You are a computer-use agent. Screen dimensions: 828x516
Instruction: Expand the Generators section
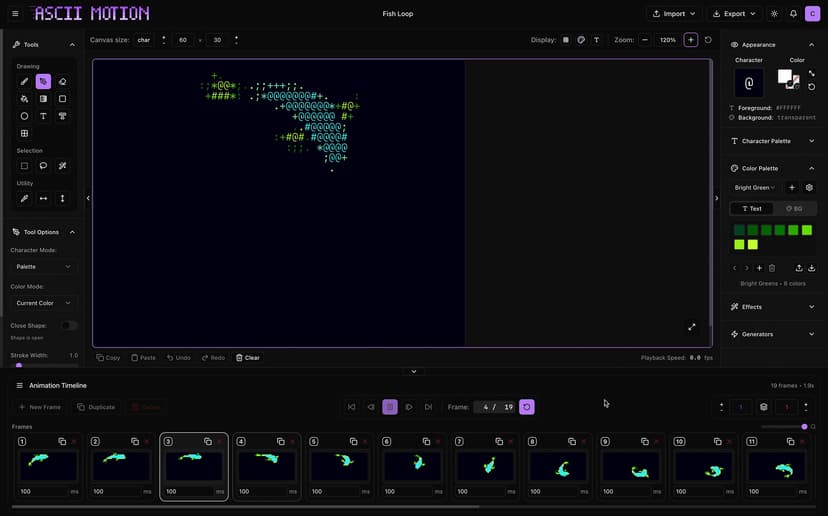click(773, 334)
